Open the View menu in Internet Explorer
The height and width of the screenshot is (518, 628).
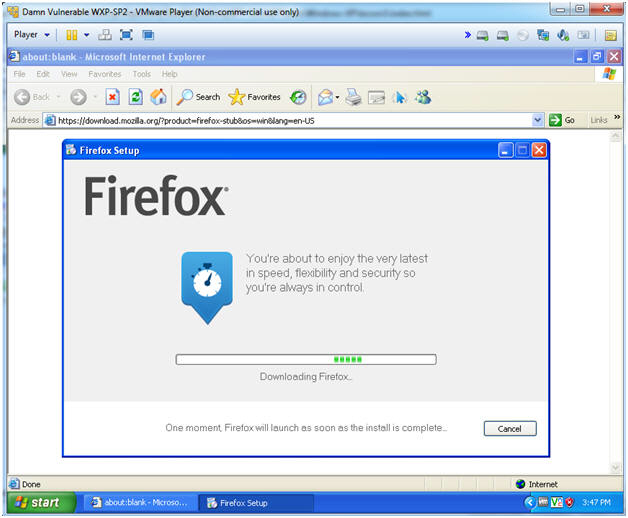tap(69, 74)
